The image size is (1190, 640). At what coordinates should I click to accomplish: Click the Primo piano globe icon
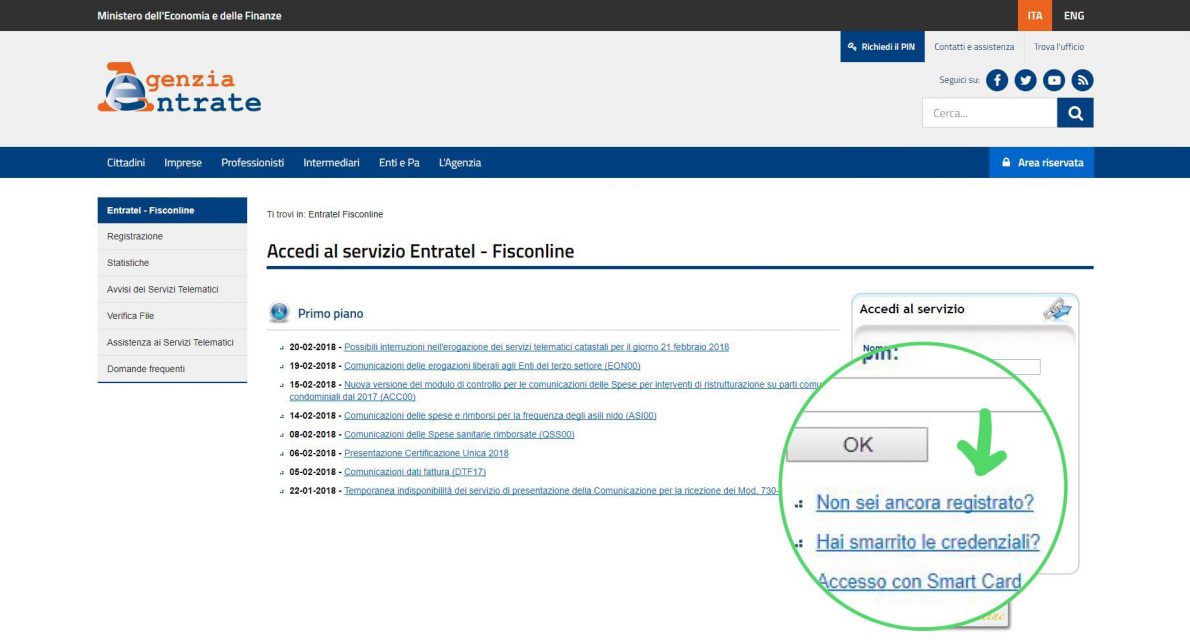point(279,312)
